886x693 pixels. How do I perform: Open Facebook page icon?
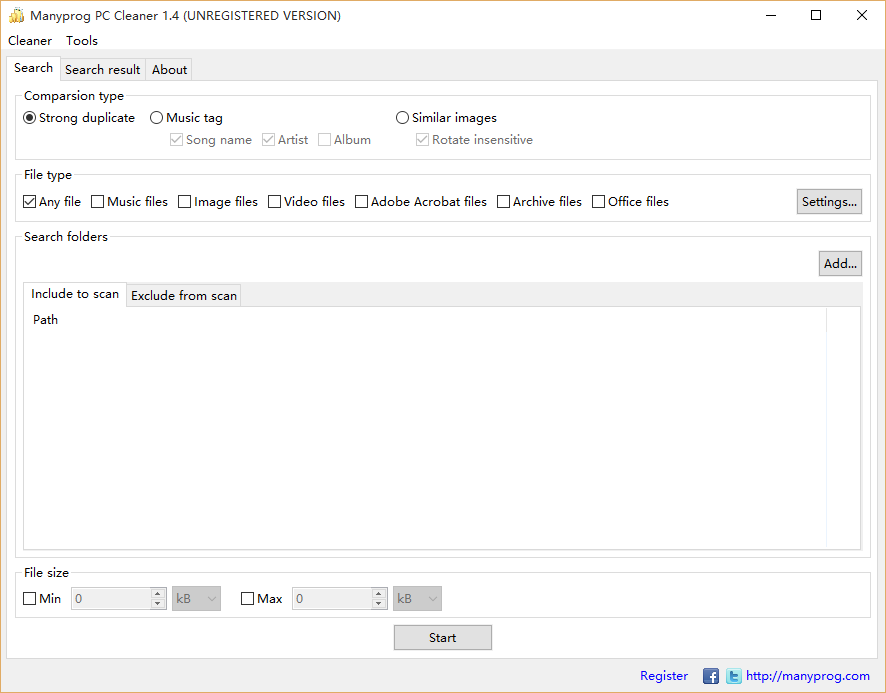pyautogui.click(x=710, y=675)
